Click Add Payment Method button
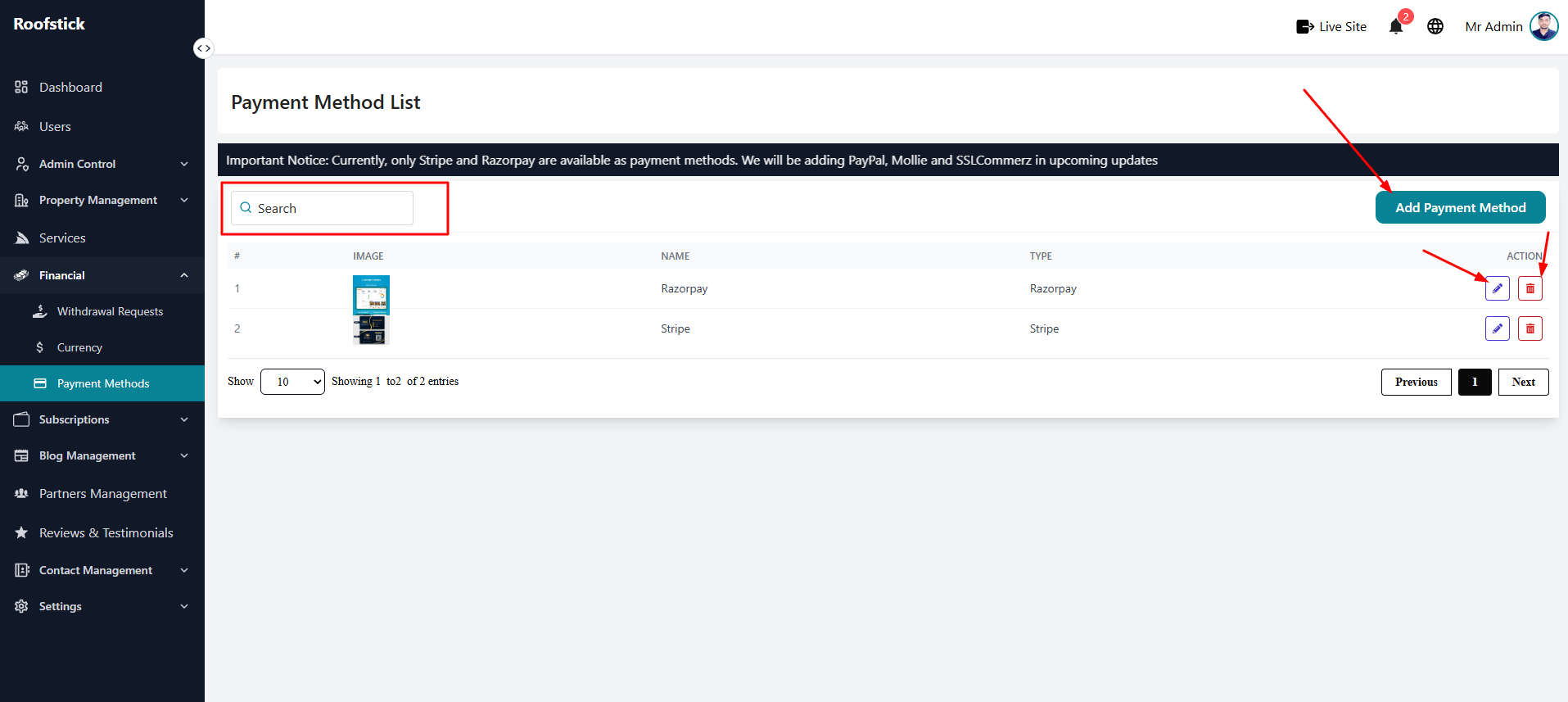 tap(1460, 207)
